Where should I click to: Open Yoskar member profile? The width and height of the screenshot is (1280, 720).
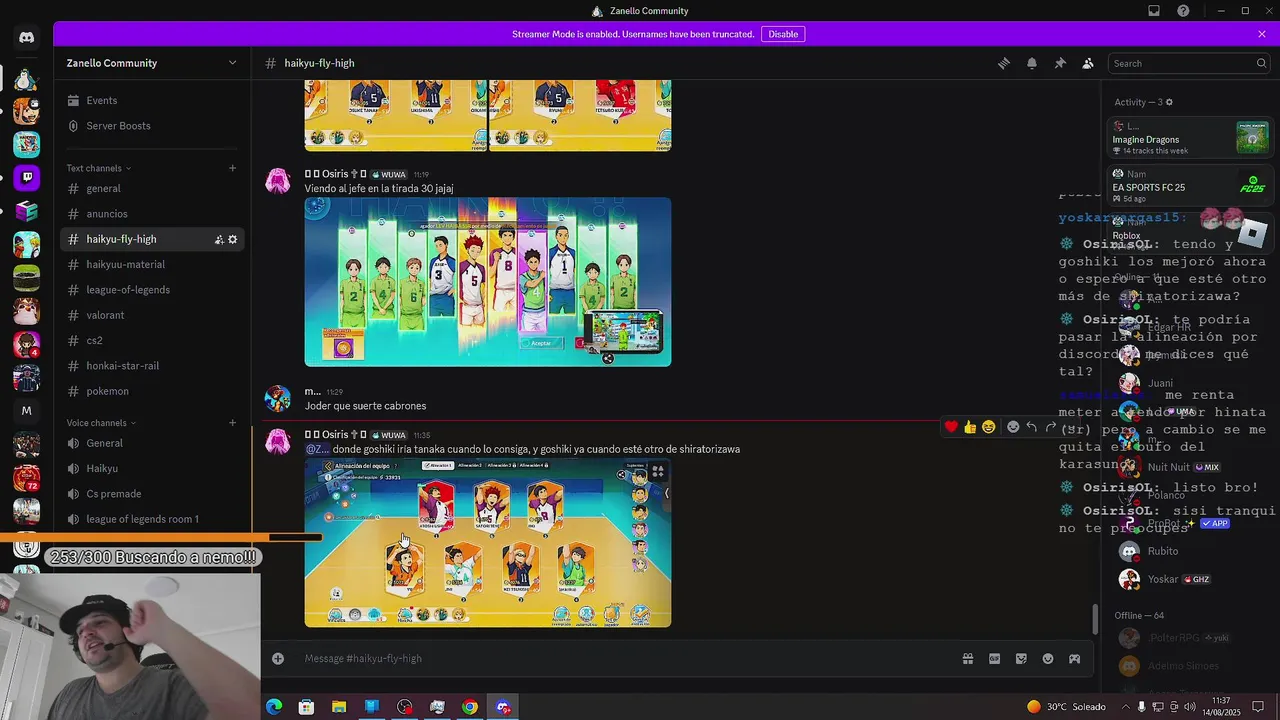coord(1190,579)
